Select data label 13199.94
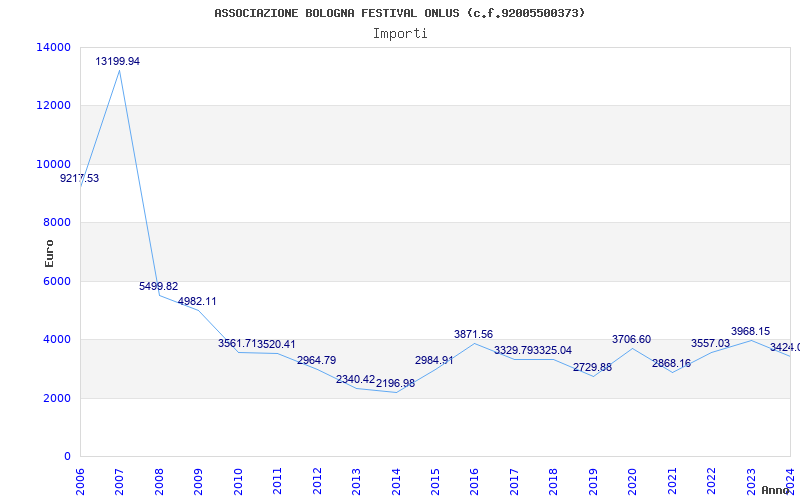The width and height of the screenshot is (800, 500). (117, 61)
